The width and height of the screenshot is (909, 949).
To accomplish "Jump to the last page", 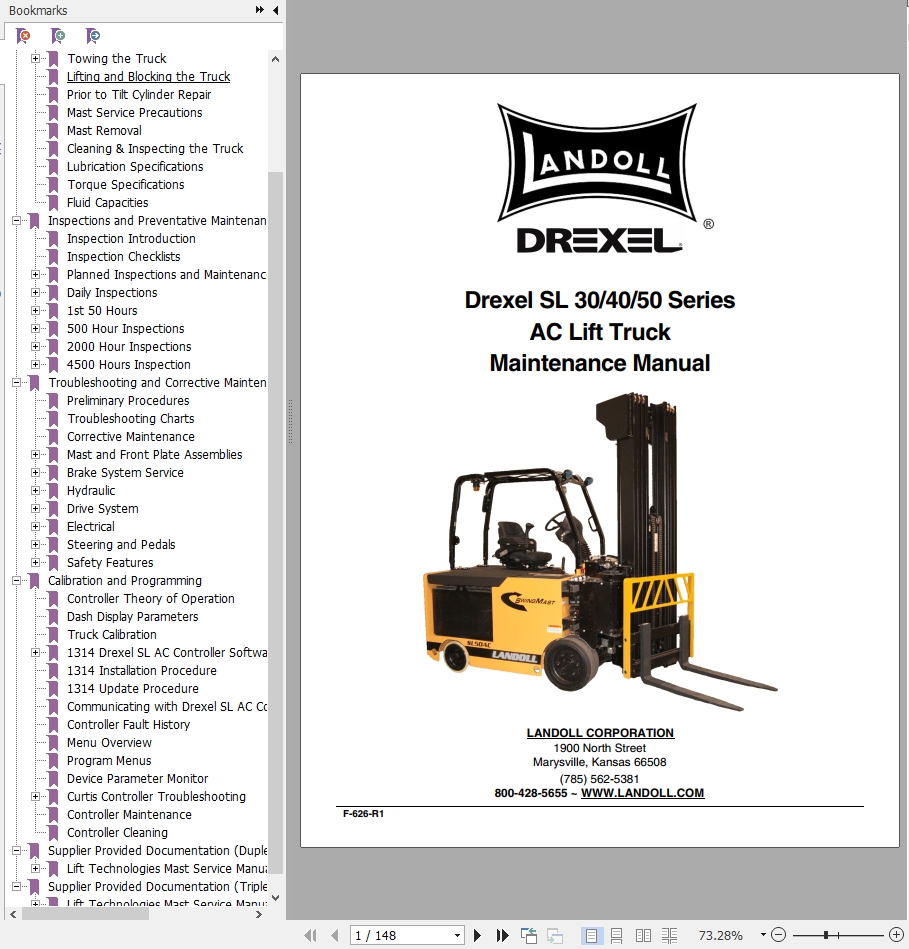I will 502,936.
